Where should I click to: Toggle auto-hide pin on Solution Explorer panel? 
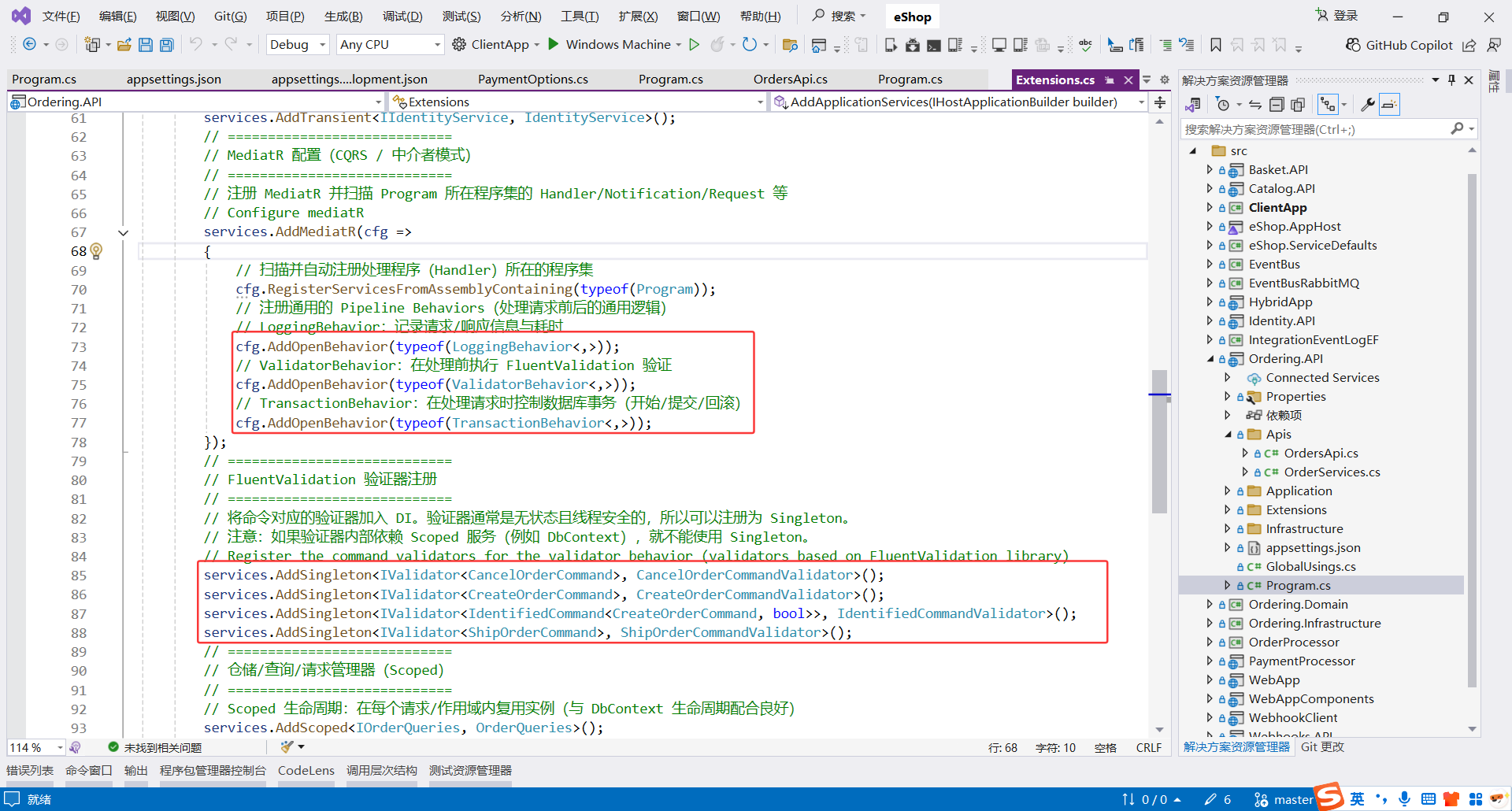[1451, 80]
